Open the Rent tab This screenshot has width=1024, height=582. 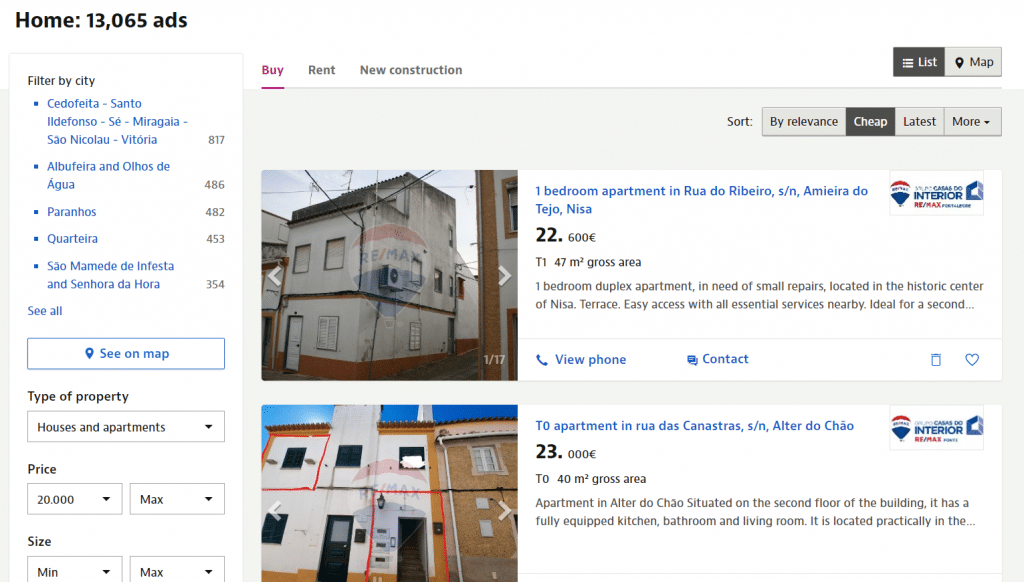[321, 70]
